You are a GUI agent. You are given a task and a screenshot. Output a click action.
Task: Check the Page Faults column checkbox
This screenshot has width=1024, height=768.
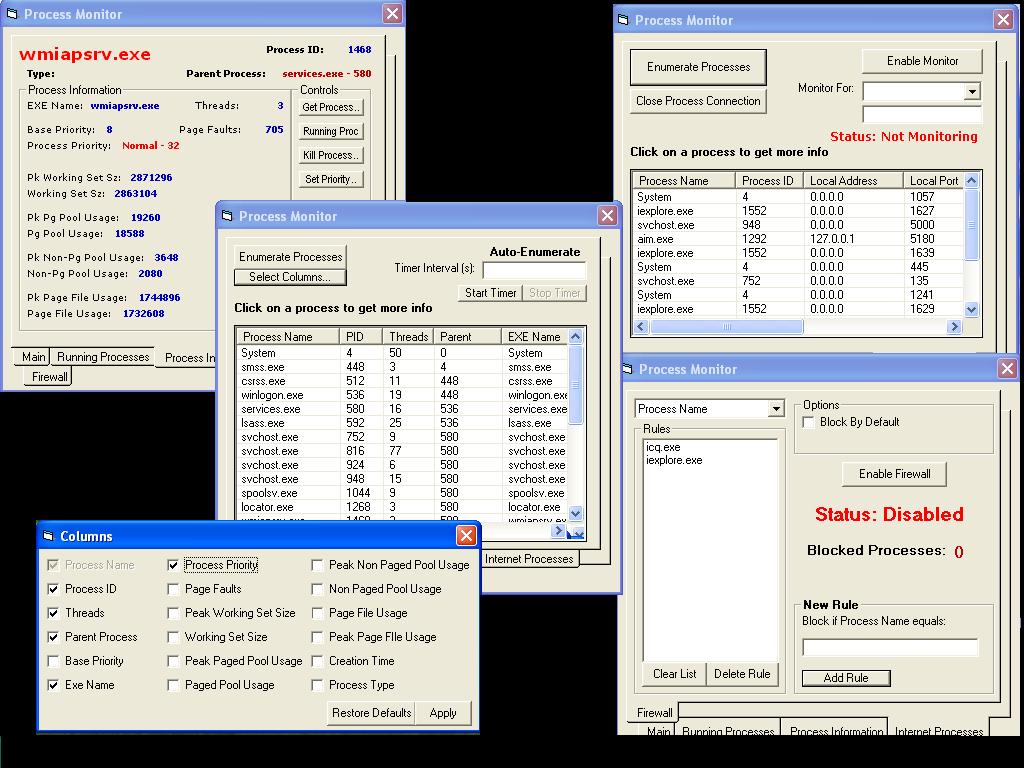(174, 589)
